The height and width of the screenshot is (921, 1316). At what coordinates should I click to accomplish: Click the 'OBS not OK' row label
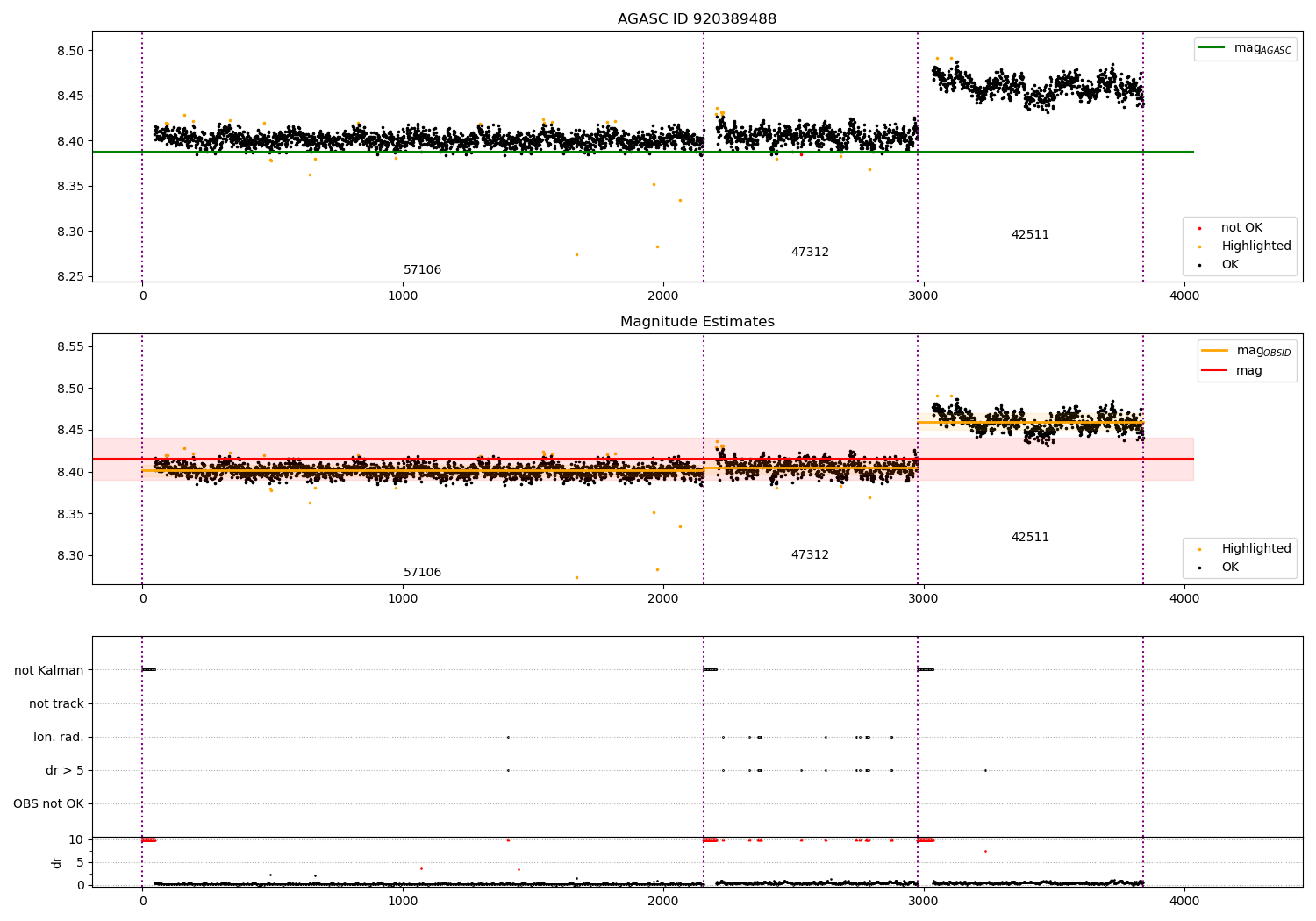pos(49,804)
